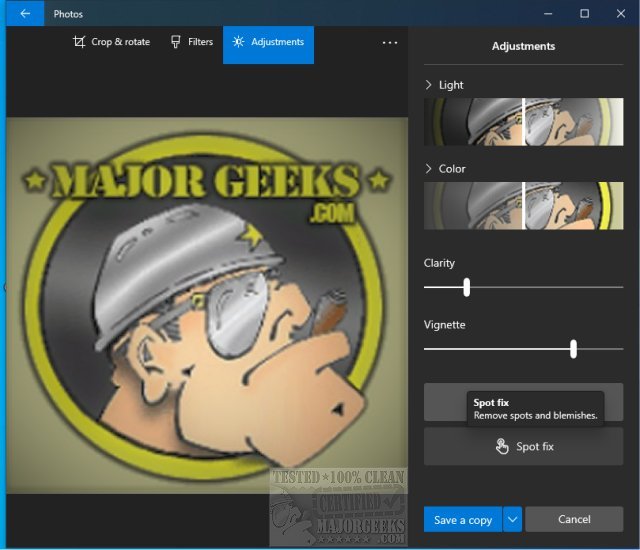Click the Adjustments sun icon
This screenshot has height=550, width=640.
(238, 42)
